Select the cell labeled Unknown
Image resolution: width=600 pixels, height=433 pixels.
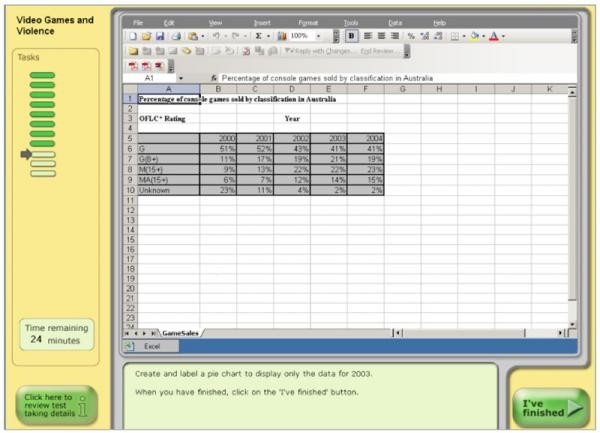(x=168, y=190)
